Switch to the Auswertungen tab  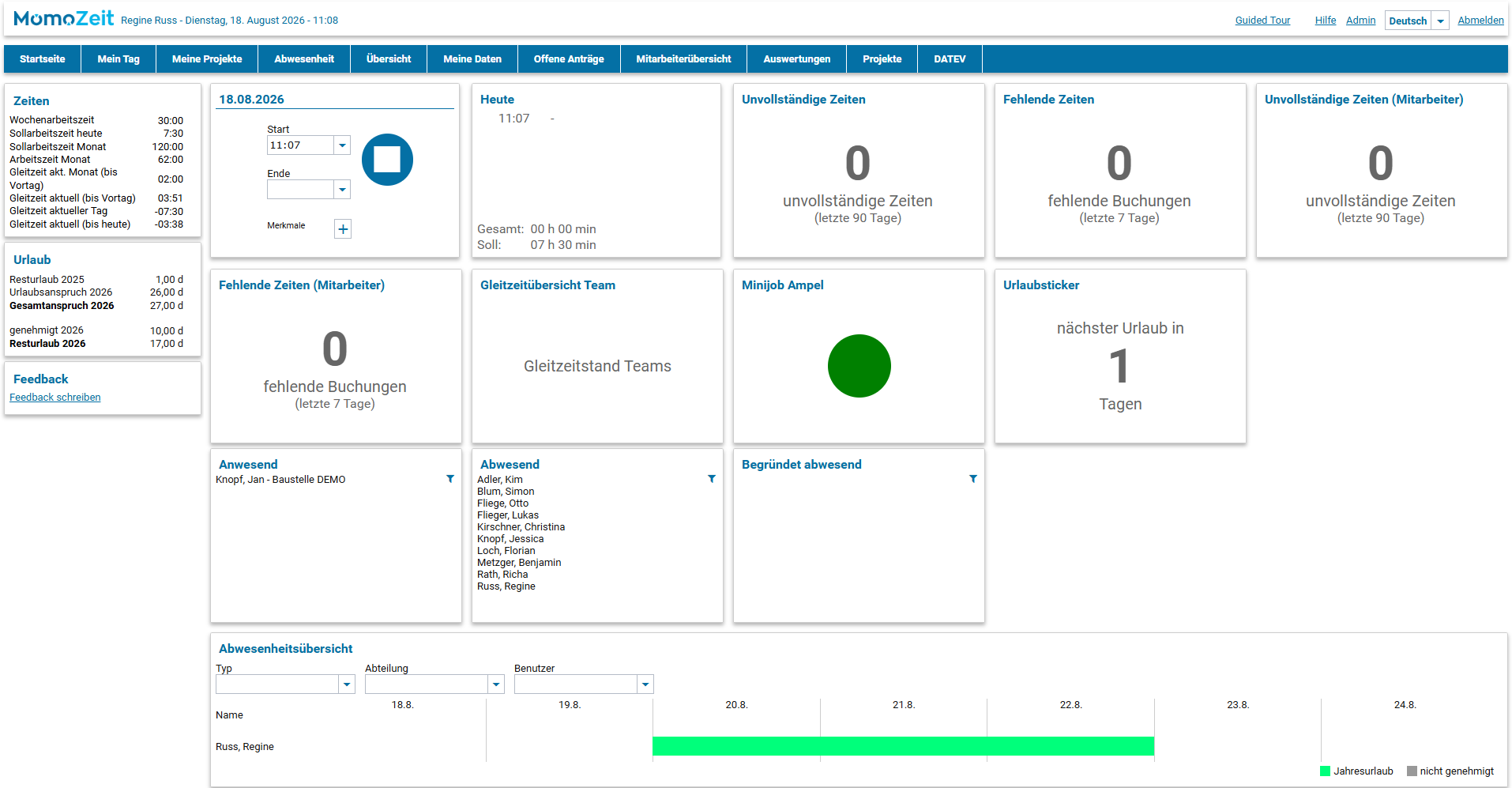click(797, 59)
